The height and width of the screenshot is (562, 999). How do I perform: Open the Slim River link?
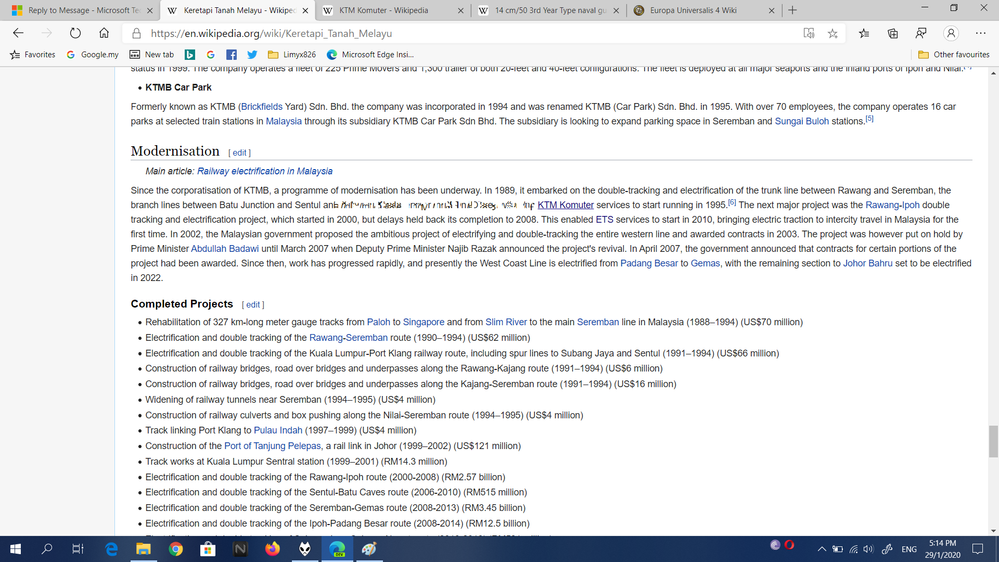[x=506, y=322]
